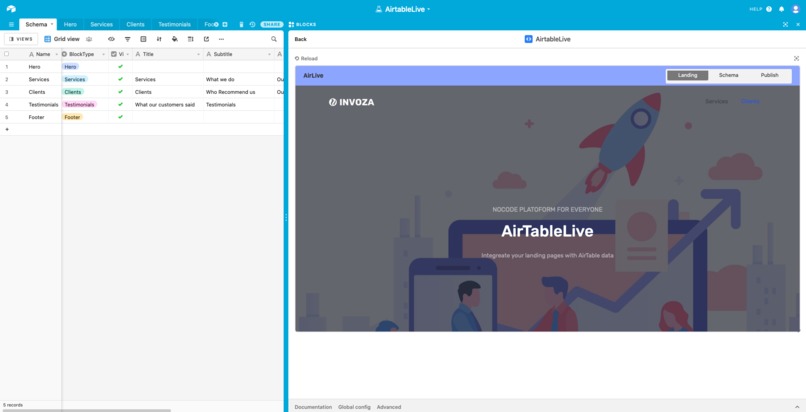
Task: Open the Global config link
Action: click(x=354, y=407)
